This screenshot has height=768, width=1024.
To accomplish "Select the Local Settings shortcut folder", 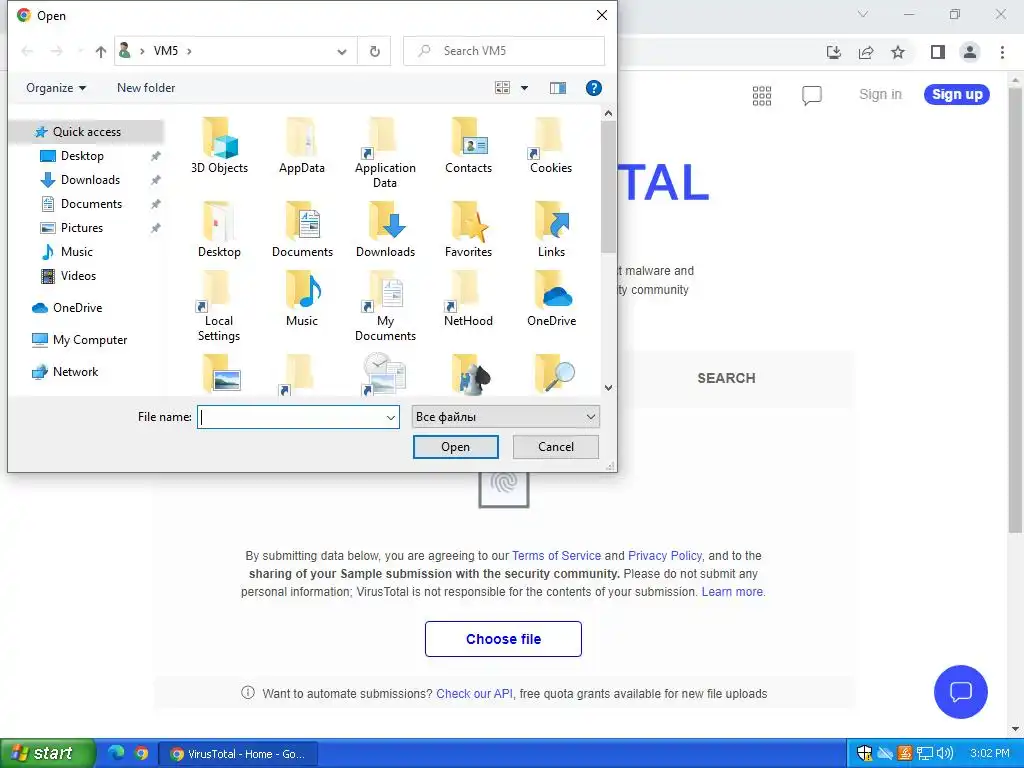I will click(x=219, y=306).
